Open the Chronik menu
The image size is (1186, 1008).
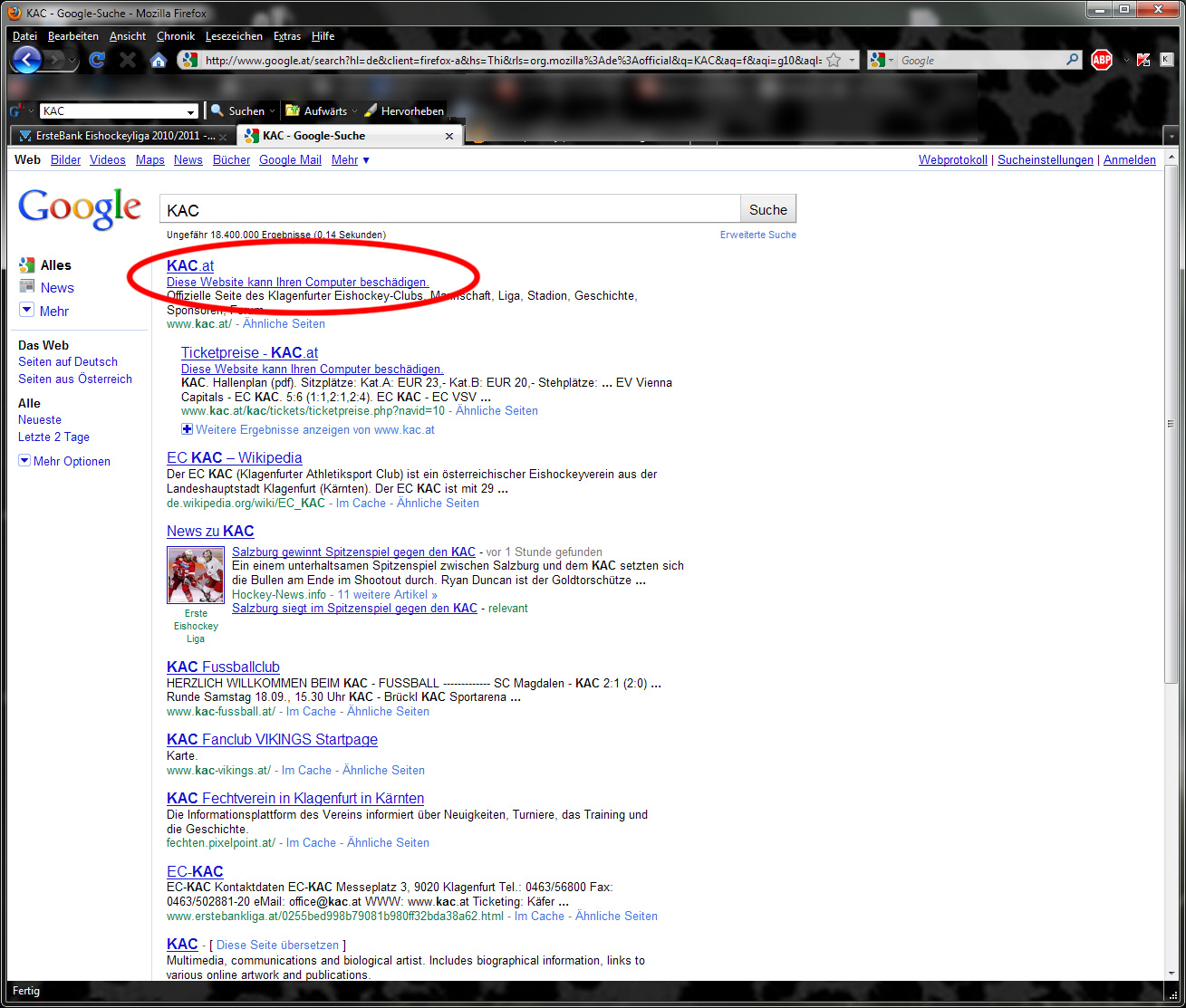pos(176,36)
